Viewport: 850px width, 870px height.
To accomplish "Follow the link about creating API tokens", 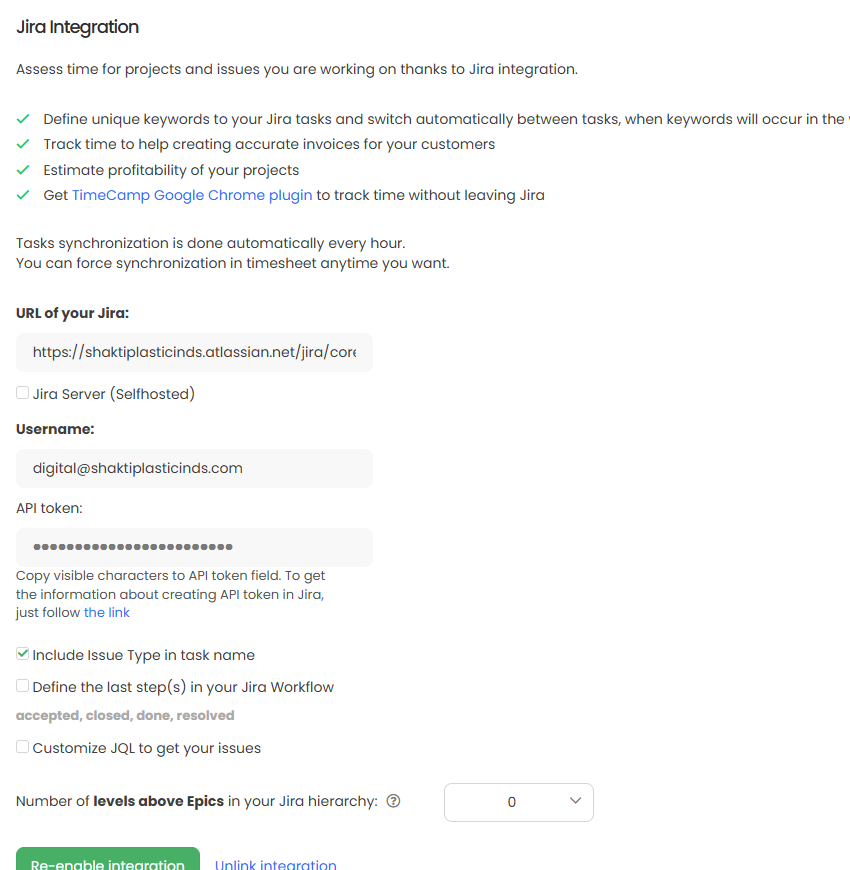I will click(106, 611).
